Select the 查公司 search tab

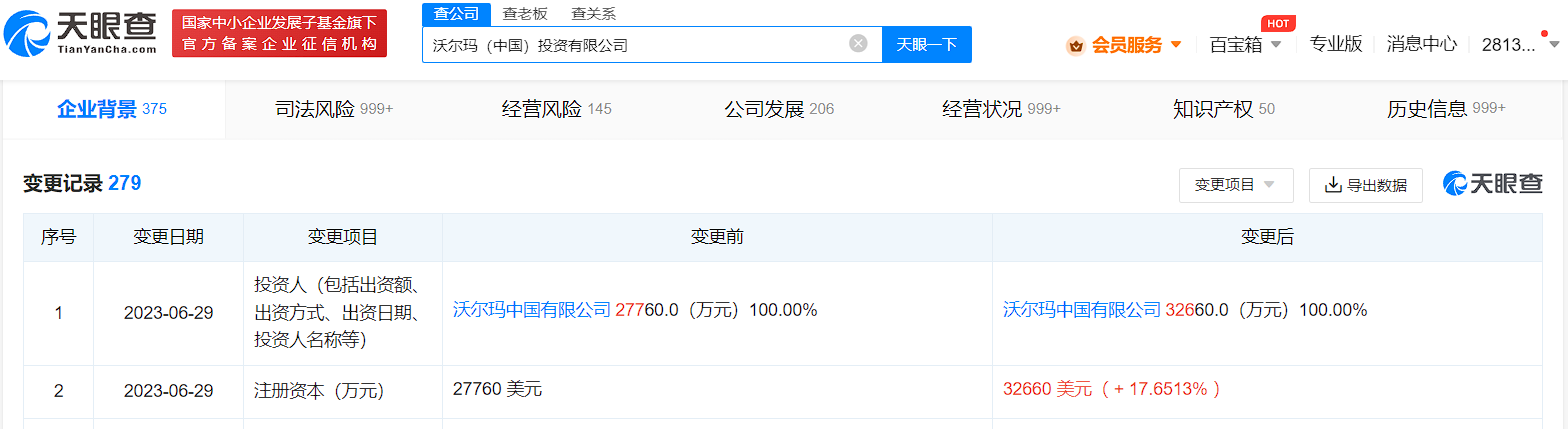[456, 13]
